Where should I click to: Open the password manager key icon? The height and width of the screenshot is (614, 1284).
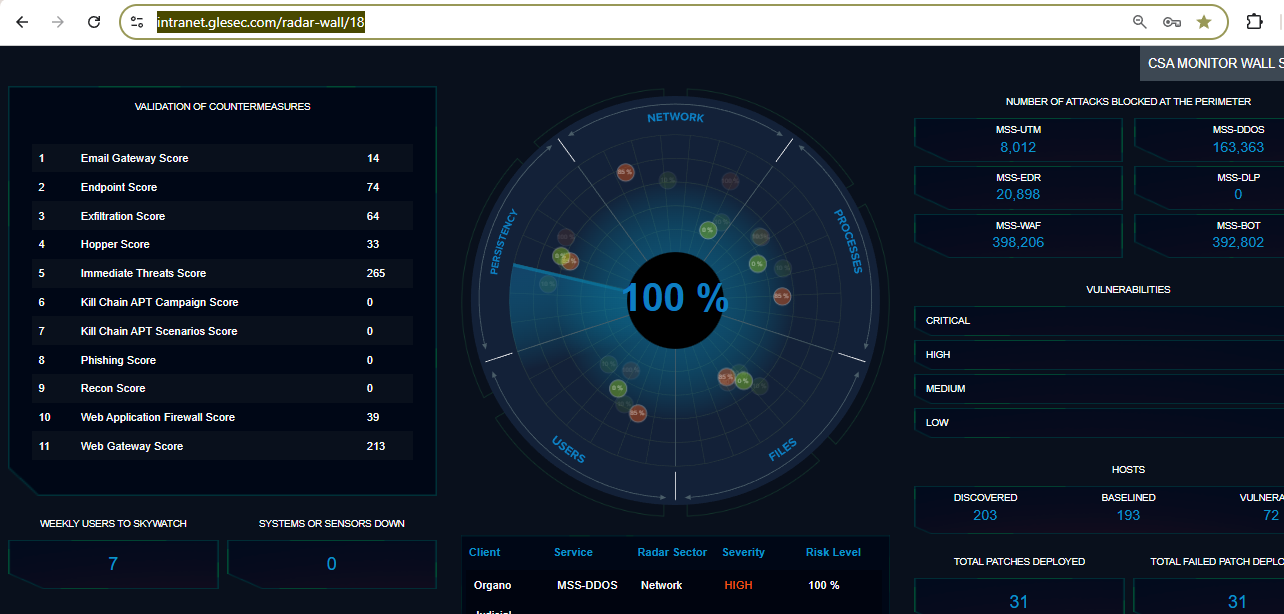[1172, 22]
